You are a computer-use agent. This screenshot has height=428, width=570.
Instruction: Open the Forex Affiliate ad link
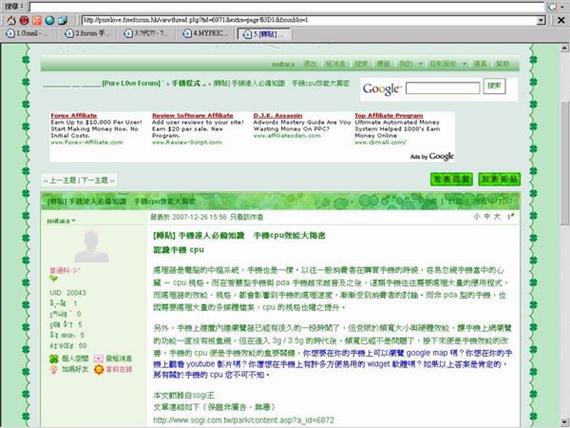point(74,116)
